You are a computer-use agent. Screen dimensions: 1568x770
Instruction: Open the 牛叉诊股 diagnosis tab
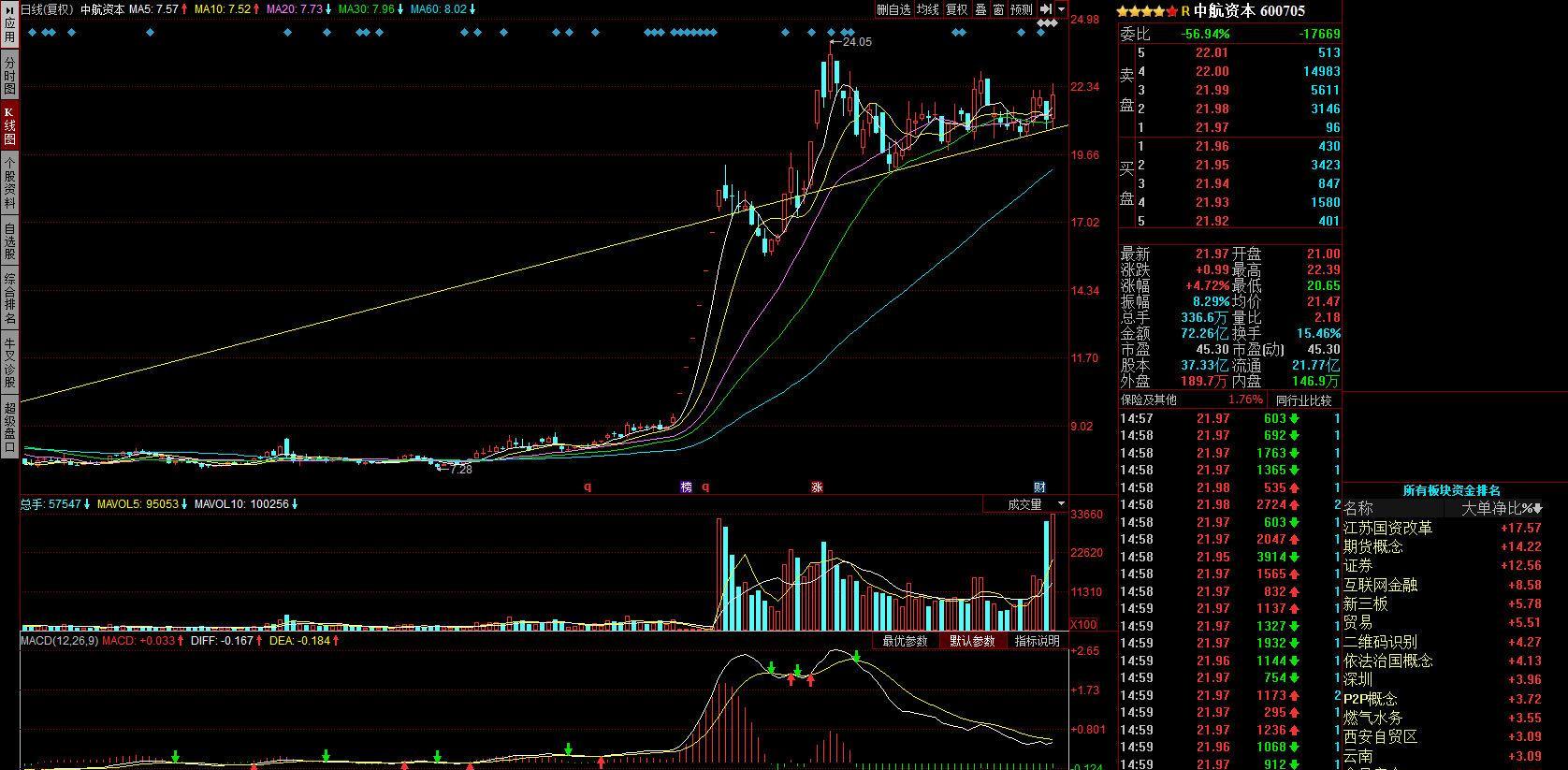click(9, 363)
